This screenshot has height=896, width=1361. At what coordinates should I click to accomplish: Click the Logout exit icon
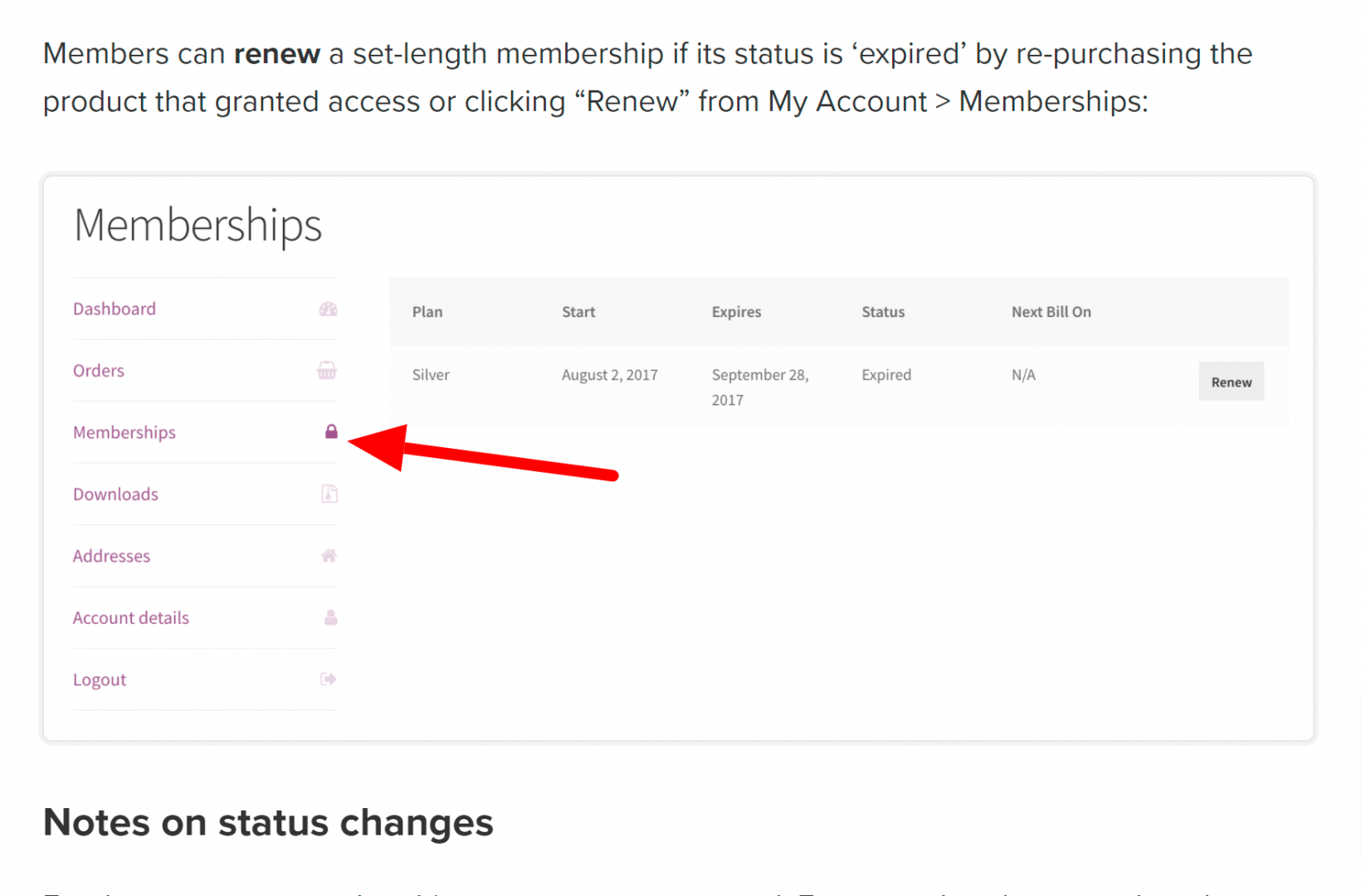pos(329,679)
